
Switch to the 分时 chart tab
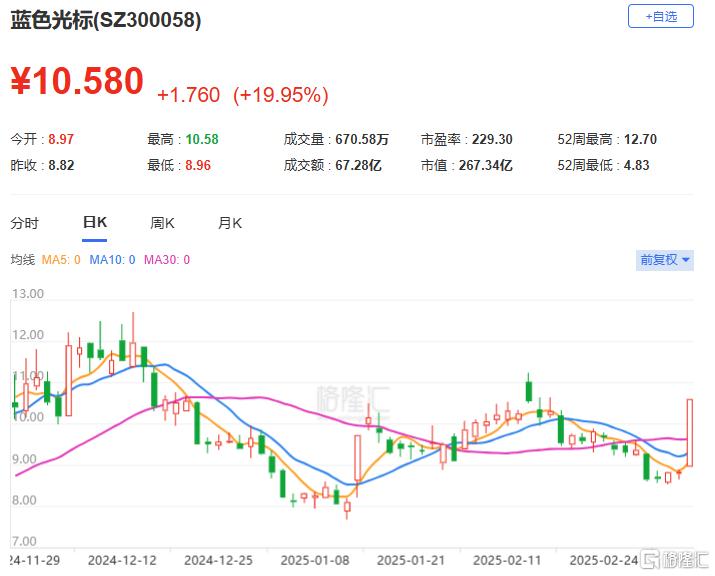tap(25, 223)
